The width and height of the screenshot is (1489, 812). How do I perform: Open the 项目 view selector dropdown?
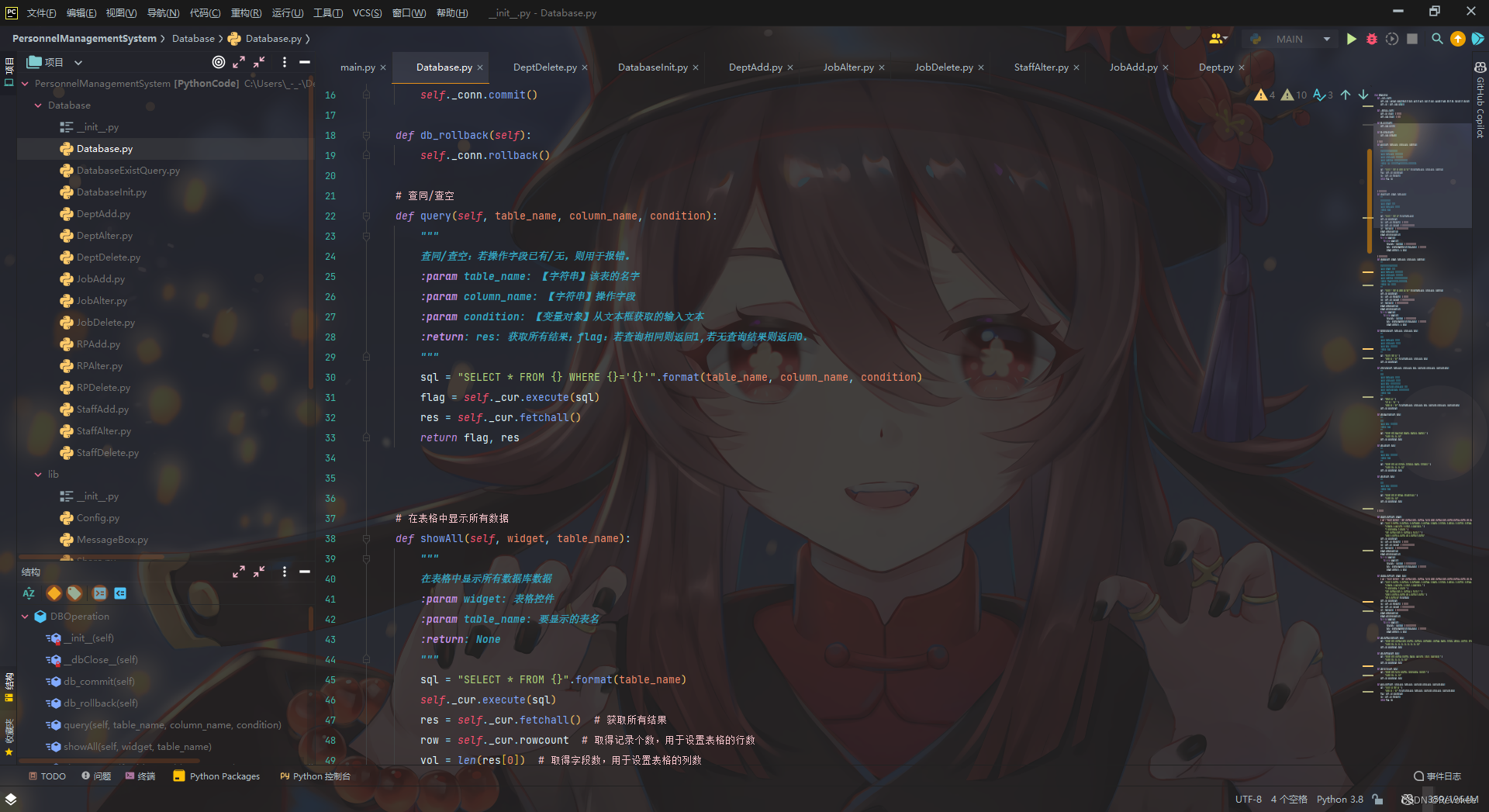(56, 62)
